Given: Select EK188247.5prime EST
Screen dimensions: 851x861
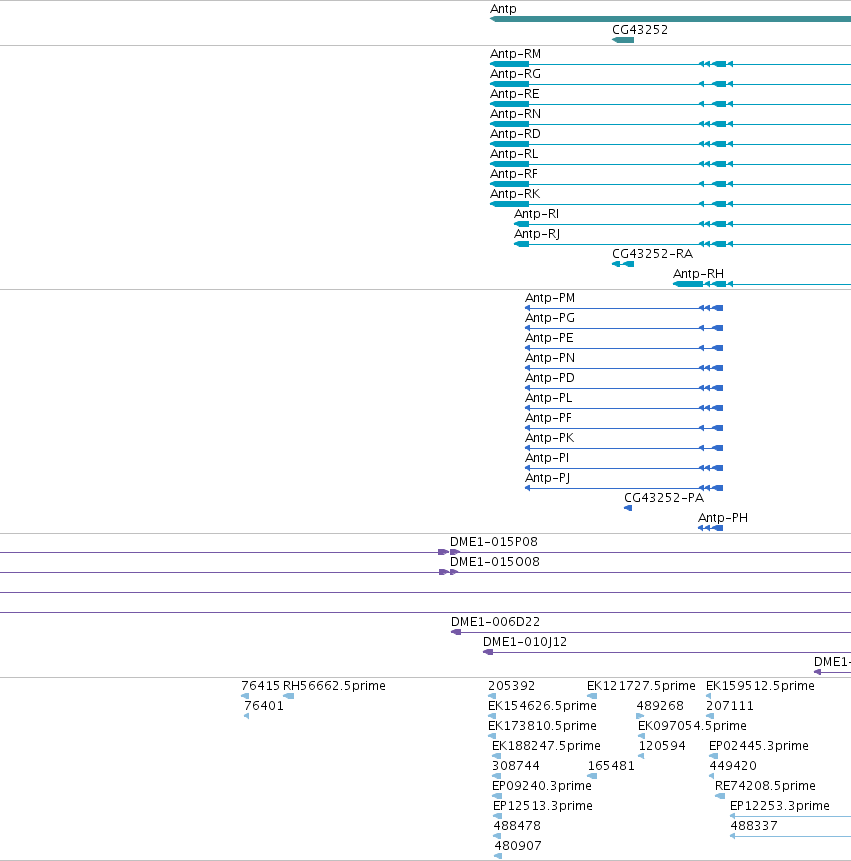Looking at the screenshot, I should coord(546,746).
